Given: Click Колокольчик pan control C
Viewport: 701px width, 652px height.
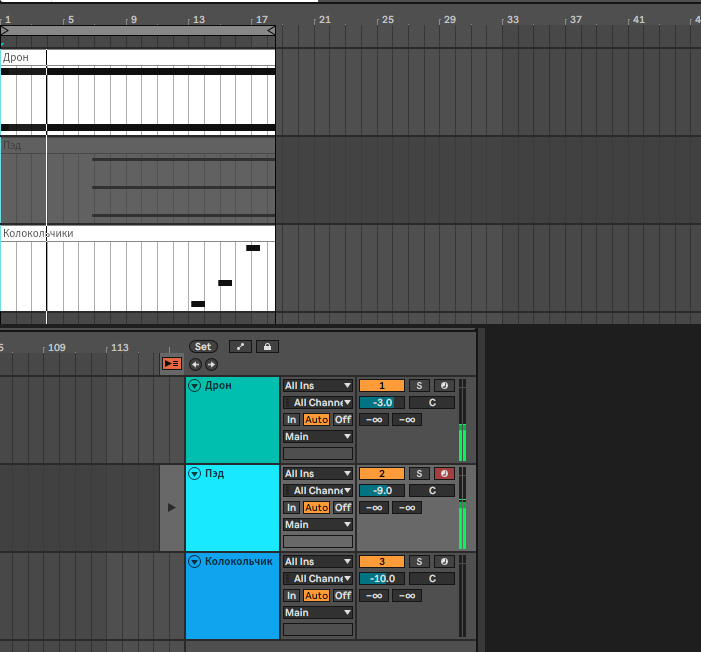Looking at the screenshot, I should click(x=432, y=579).
